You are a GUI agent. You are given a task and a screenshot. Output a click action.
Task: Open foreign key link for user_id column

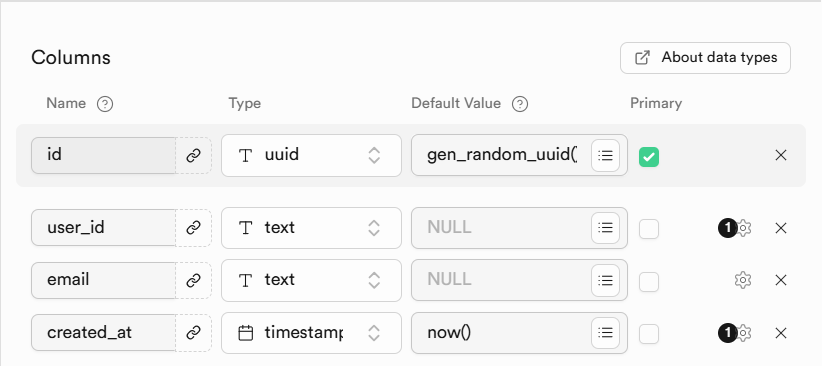click(193, 228)
